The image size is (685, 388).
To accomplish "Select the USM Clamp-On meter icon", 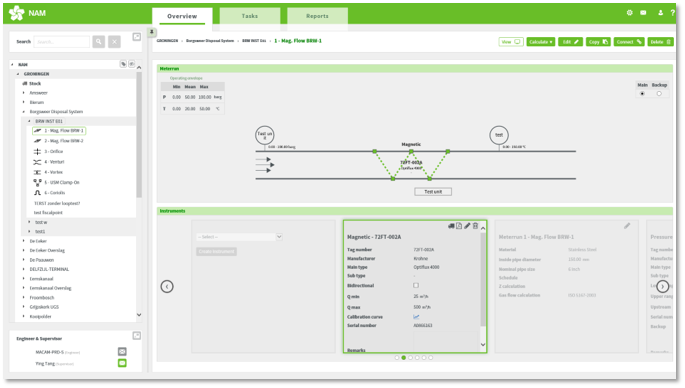I will (x=38, y=182).
